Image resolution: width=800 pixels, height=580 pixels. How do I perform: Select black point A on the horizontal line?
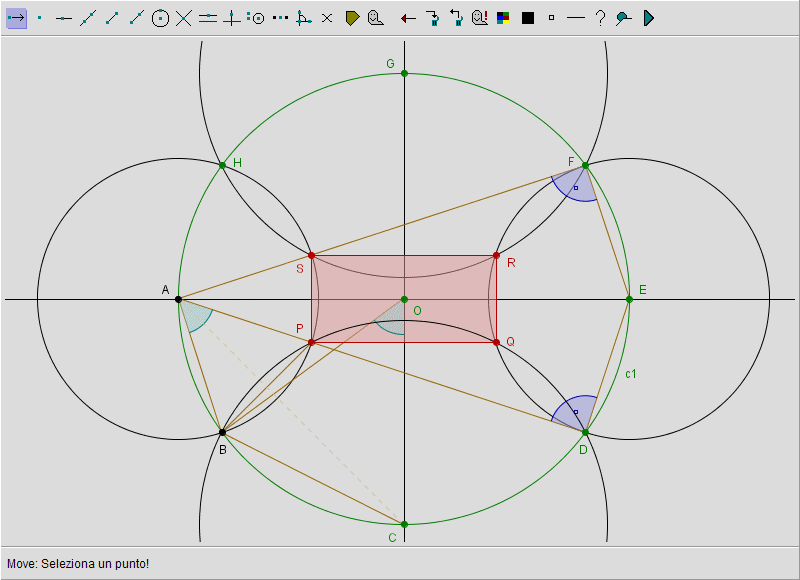point(178,299)
